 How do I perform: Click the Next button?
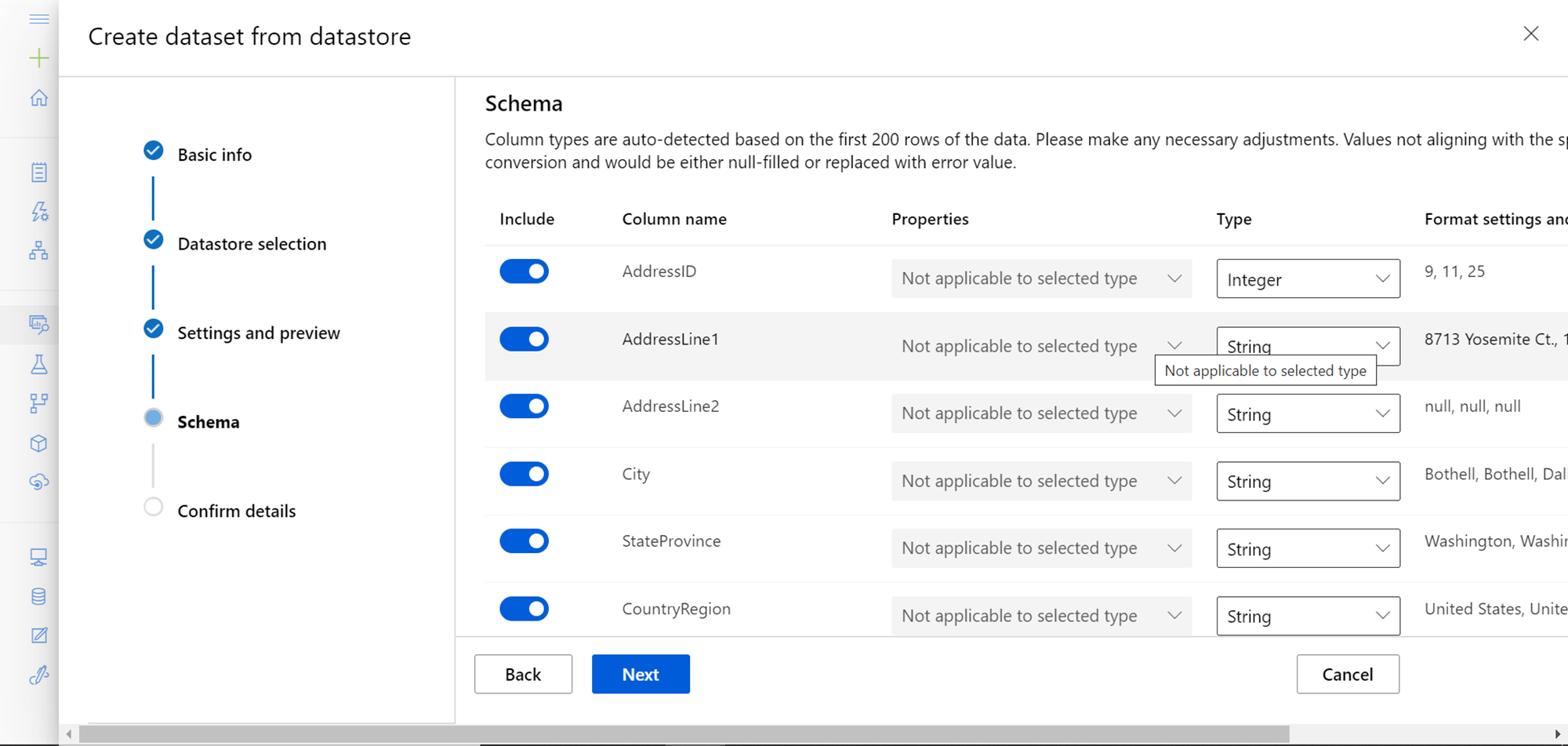click(640, 674)
